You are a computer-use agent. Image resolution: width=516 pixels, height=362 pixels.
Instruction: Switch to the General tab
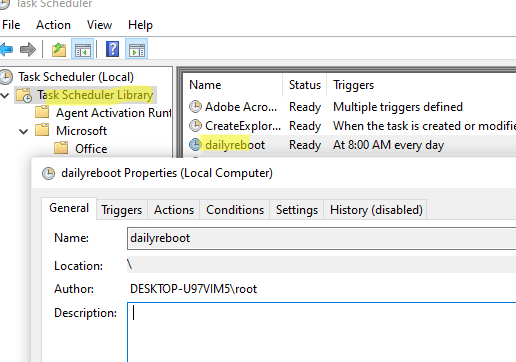69,208
